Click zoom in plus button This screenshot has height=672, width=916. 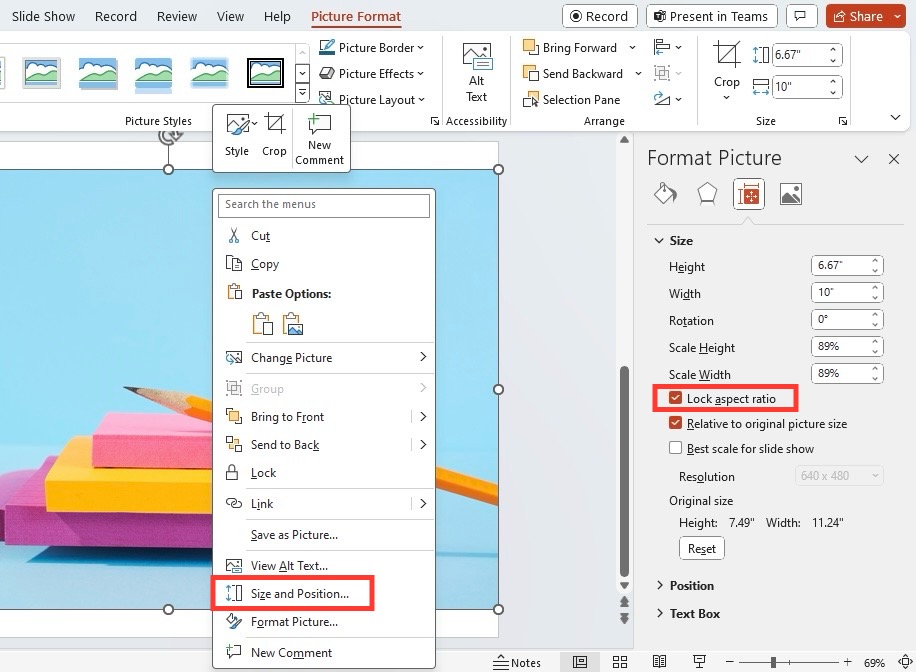(x=847, y=662)
